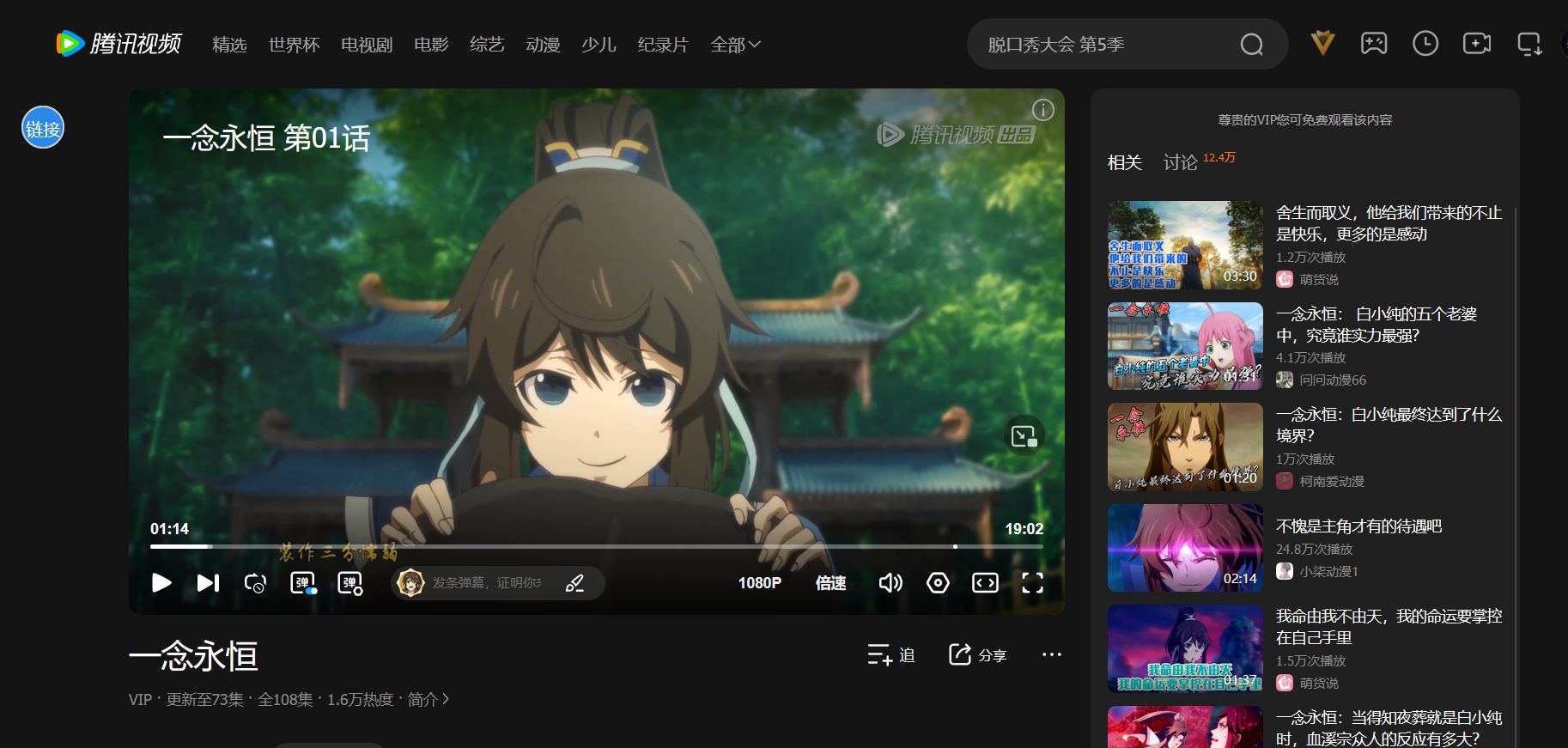The image size is (1568, 748).
Task: Open the game center icon
Action: (x=1374, y=43)
